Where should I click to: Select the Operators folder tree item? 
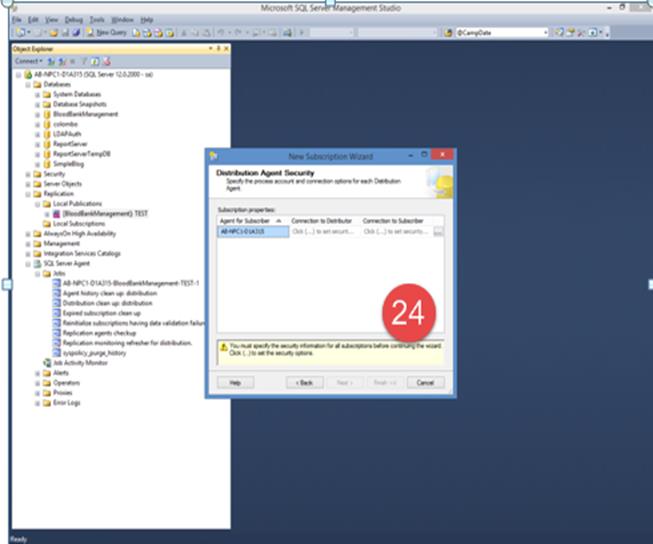pyautogui.click(x=66, y=383)
